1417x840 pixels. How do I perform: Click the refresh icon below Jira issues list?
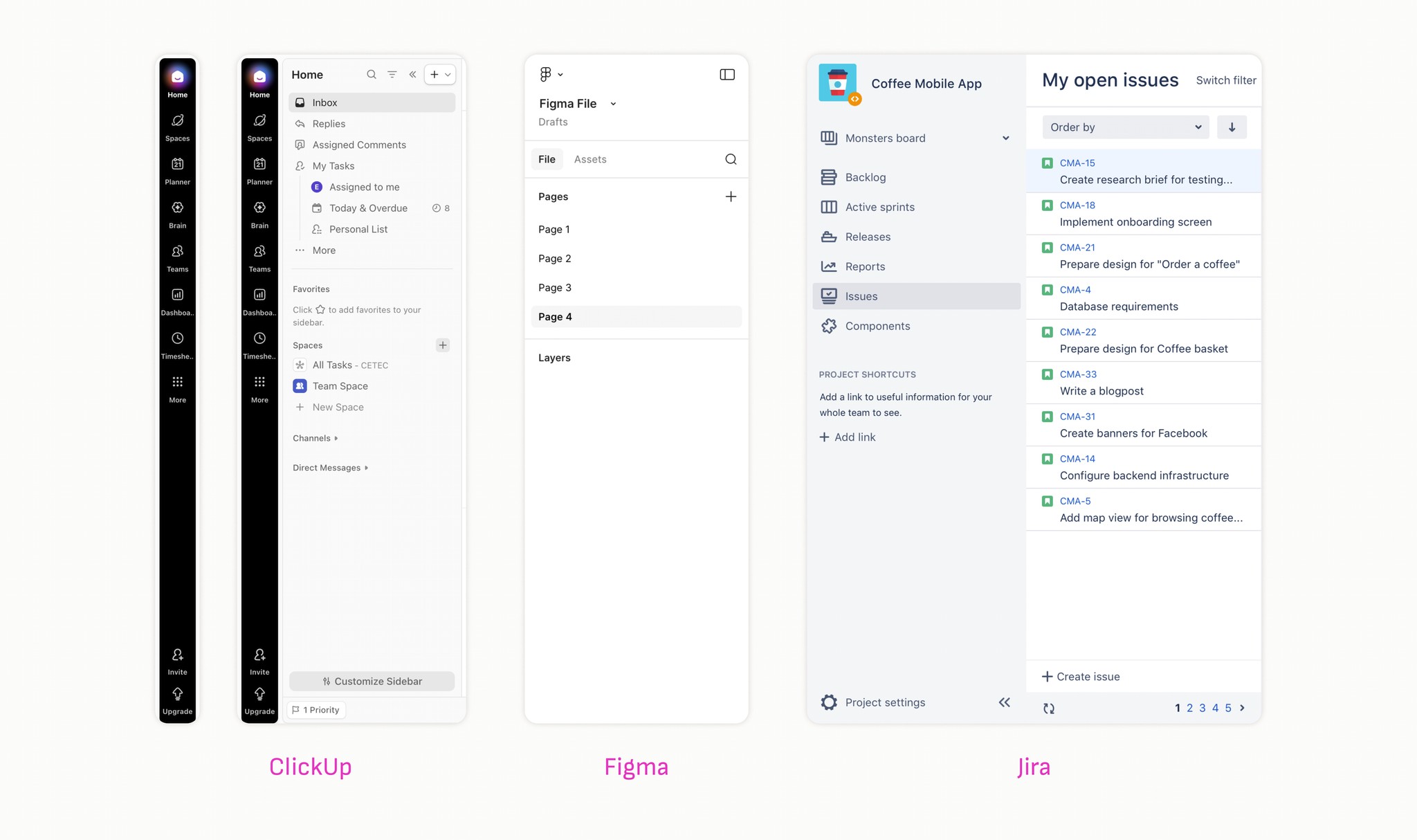pos(1049,708)
